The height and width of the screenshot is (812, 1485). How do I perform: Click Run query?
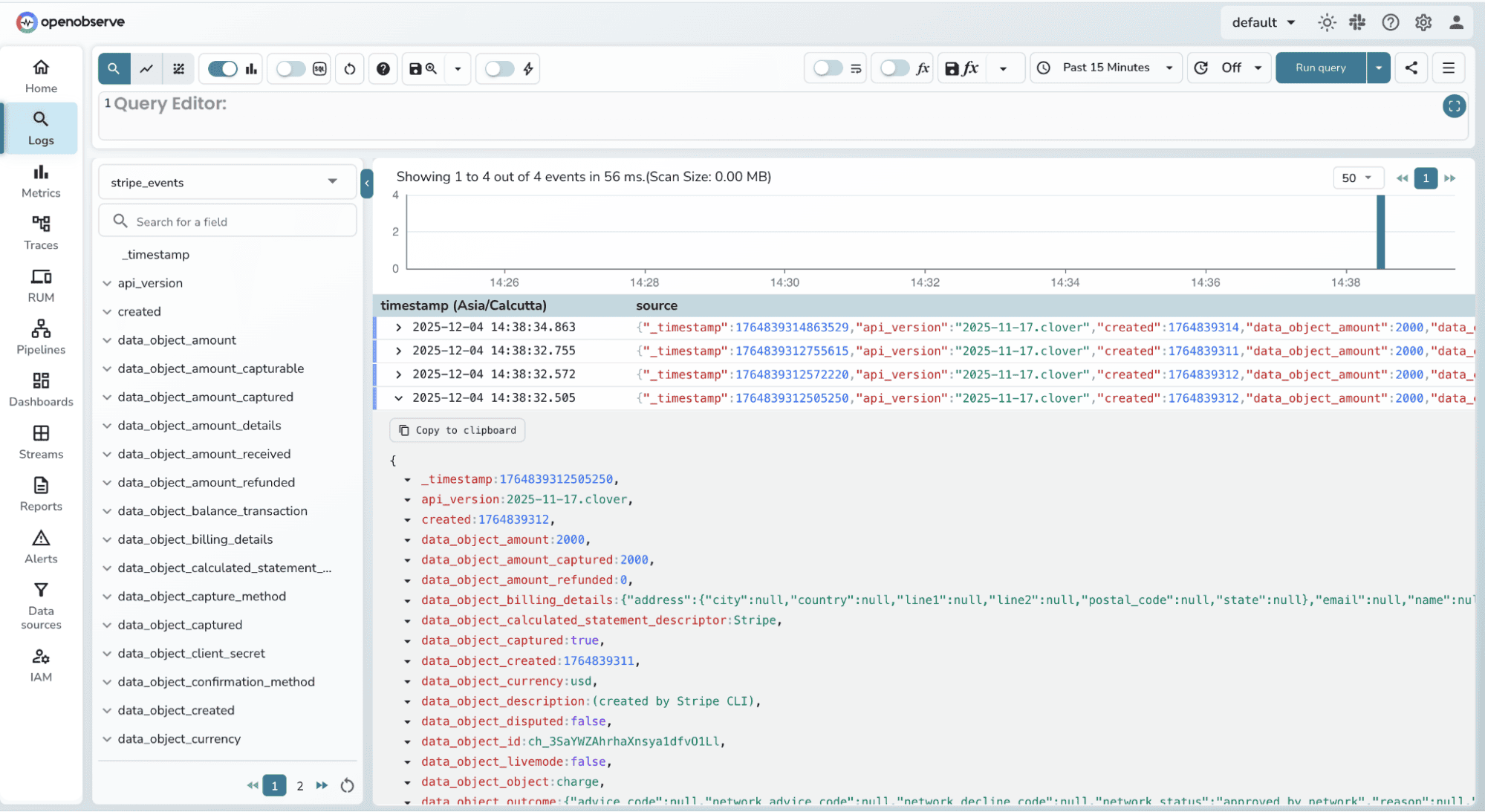[x=1320, y=68]
